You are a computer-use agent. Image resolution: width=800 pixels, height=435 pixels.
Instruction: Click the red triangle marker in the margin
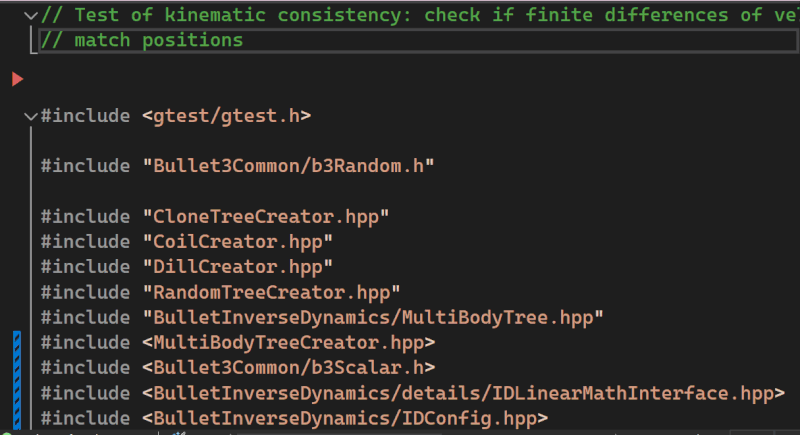(17, 79)
